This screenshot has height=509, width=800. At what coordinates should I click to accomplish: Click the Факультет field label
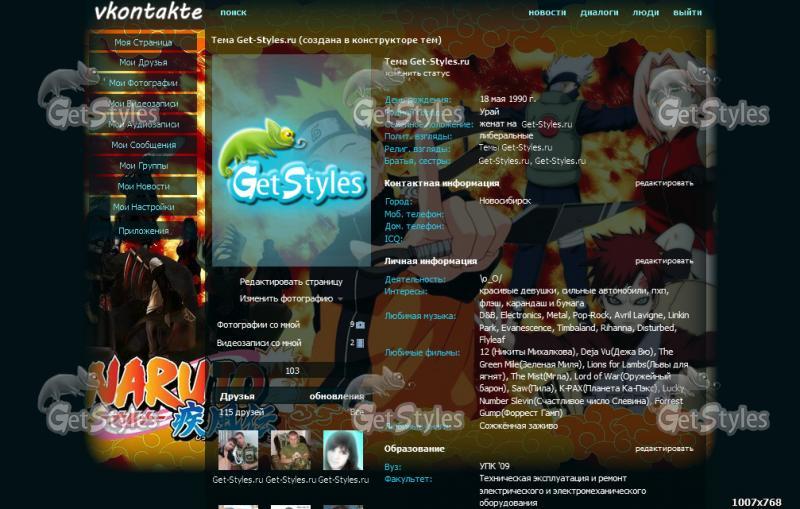point(408,479)
